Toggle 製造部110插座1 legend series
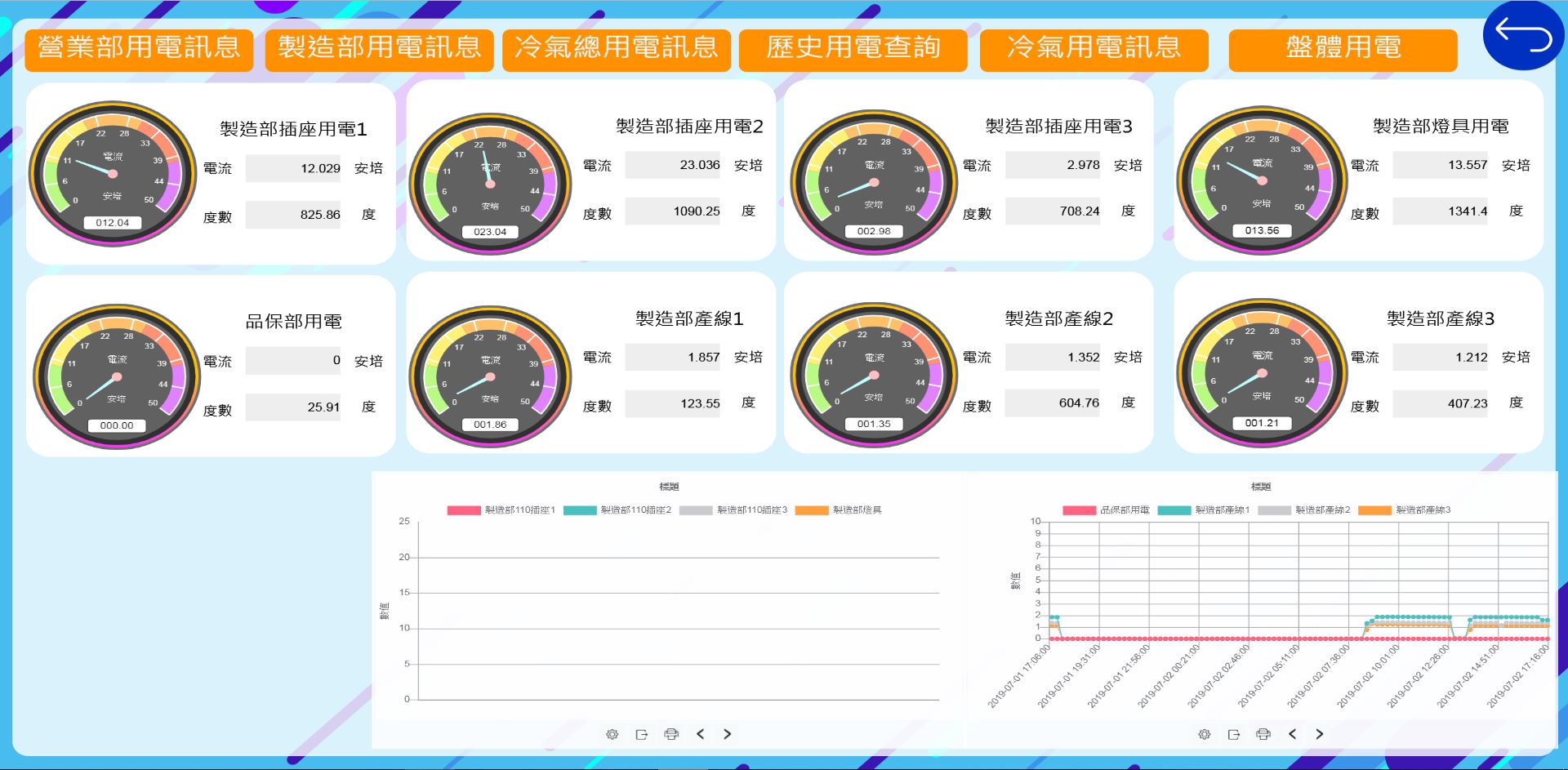The height and width of the screenshot is (770, 1568). click(501, 510)
